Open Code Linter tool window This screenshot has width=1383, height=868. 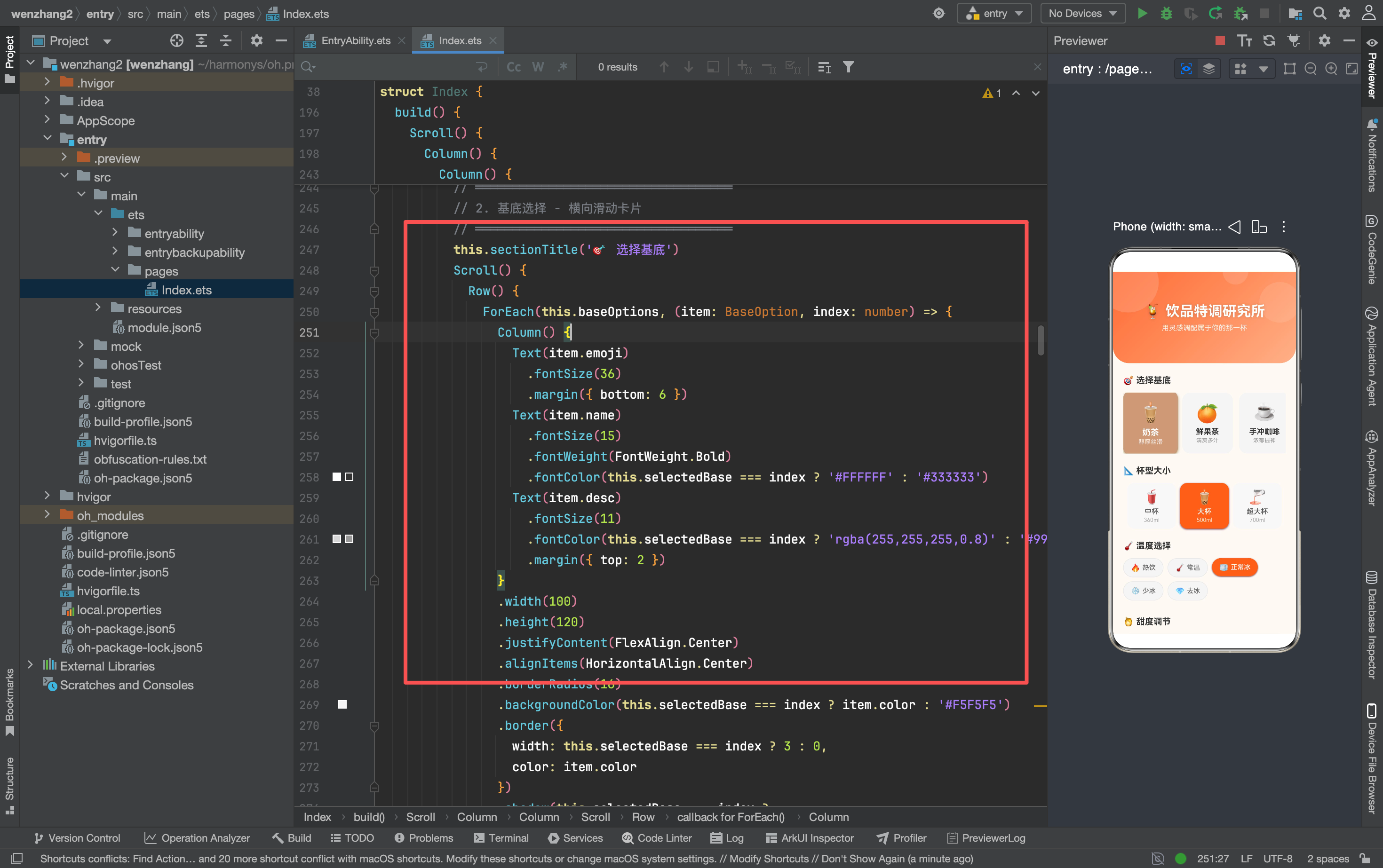(x=657, y=837)
